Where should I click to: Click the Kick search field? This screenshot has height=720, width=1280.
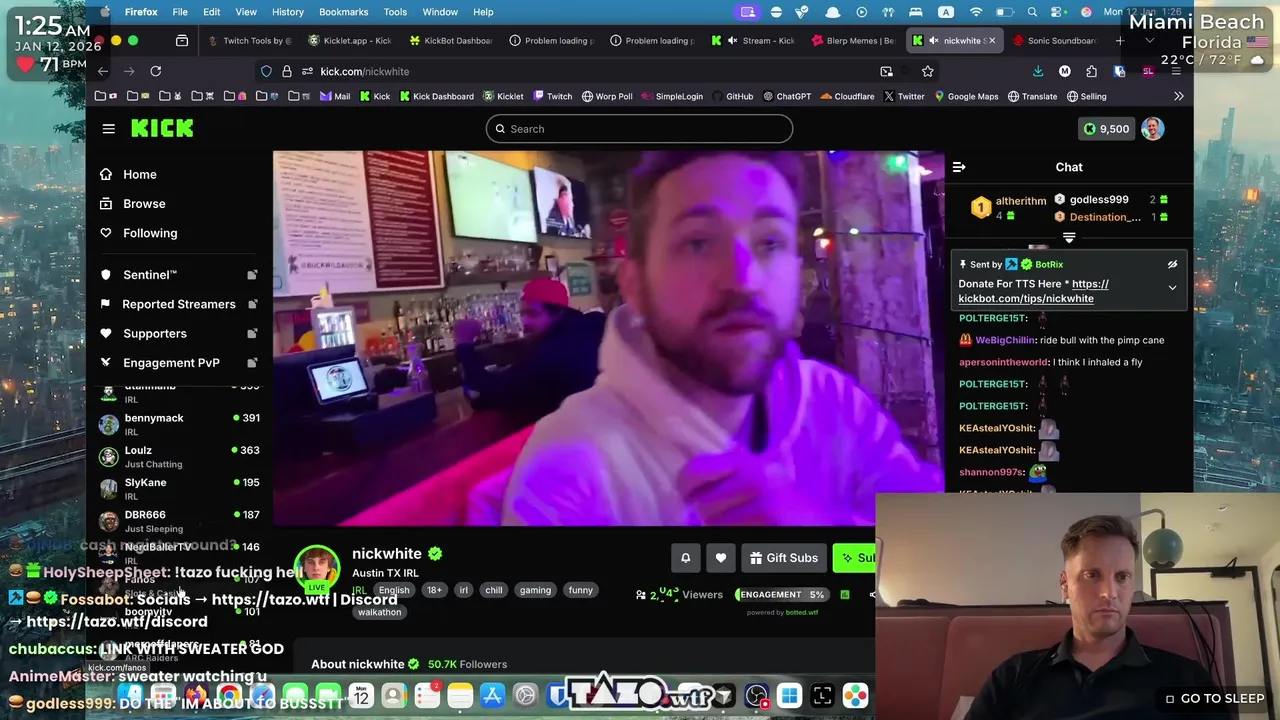pyautogui.click(x=639, y=129)
